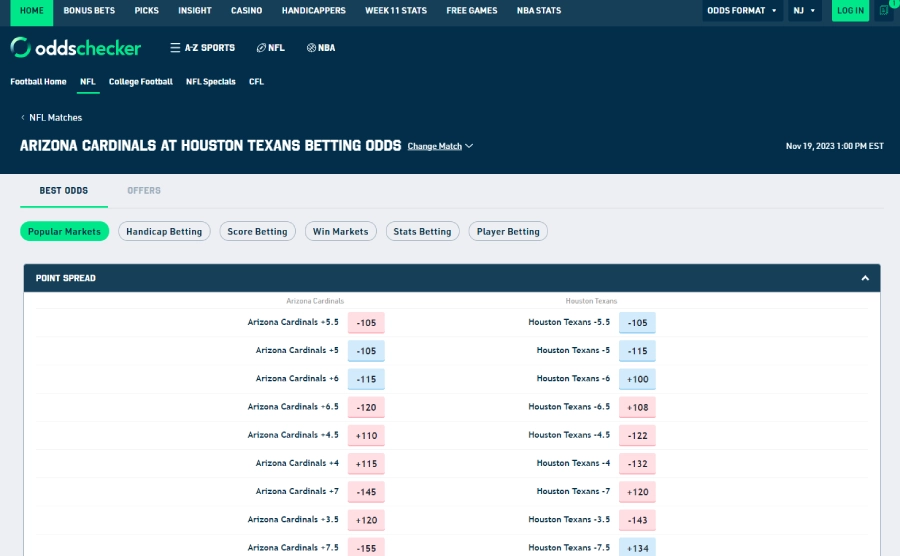This screenshot has width=900, height=556.
Task: Select the Handicap Betting filter
Action: [x=164, y=231]
